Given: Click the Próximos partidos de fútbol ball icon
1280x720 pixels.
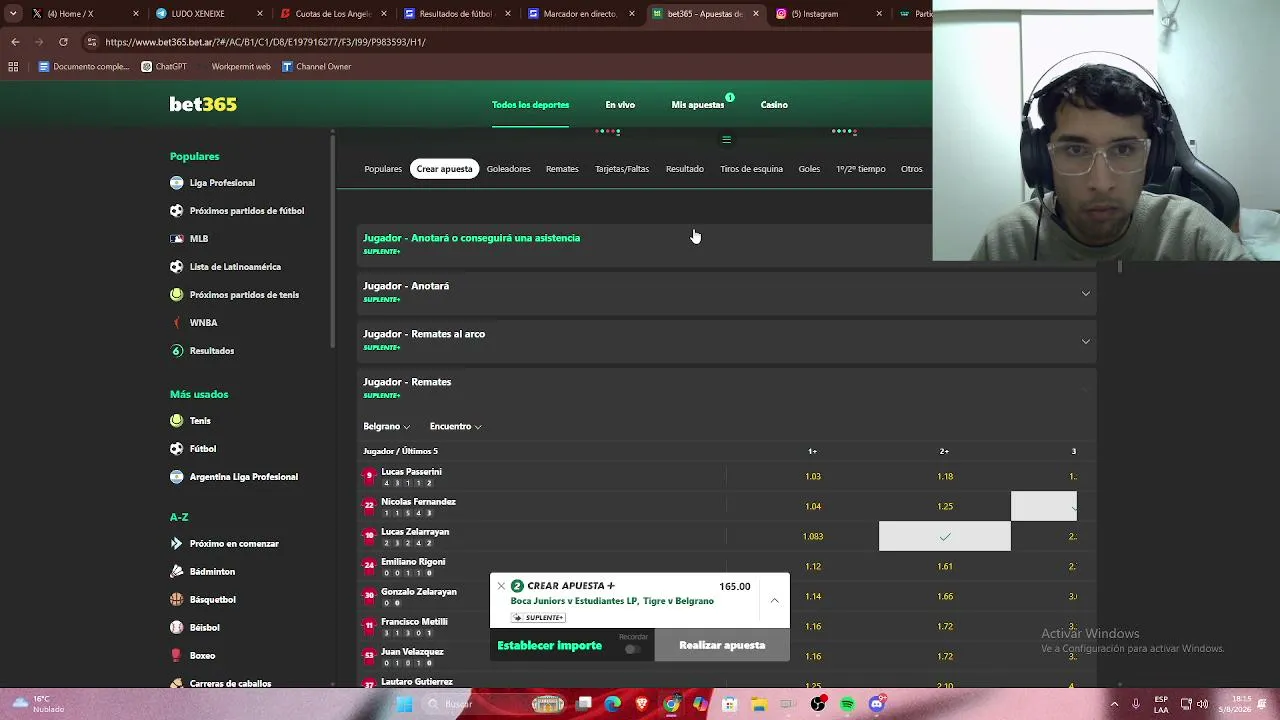Looking at the screenshot, I should [177, 211].
